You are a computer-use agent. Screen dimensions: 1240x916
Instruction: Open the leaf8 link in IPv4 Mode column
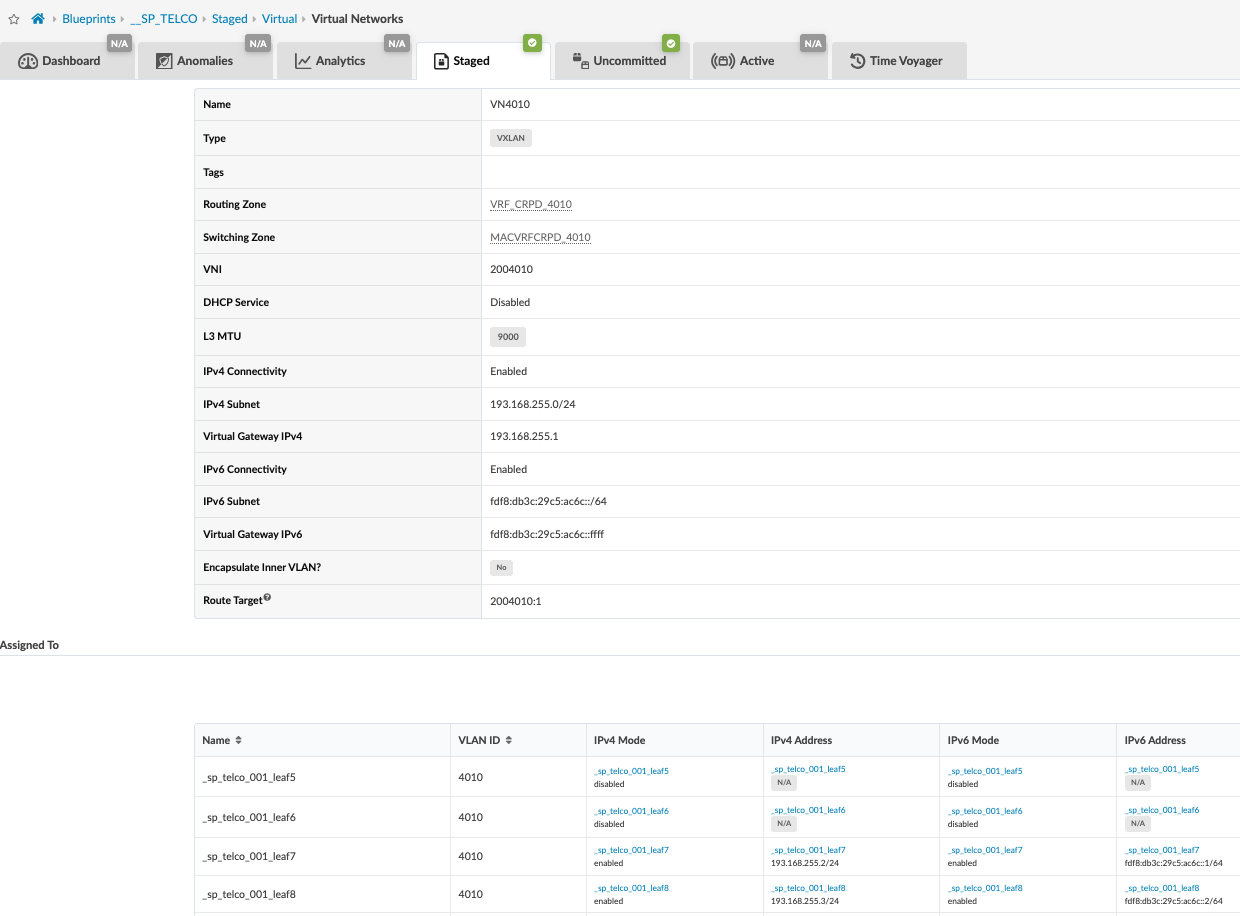coord(631,888)
